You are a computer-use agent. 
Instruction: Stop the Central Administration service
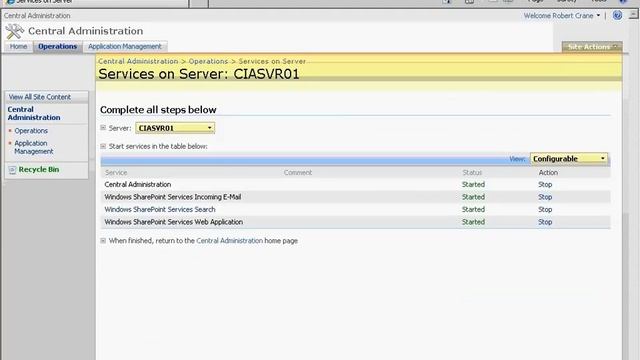pos(545,184)
